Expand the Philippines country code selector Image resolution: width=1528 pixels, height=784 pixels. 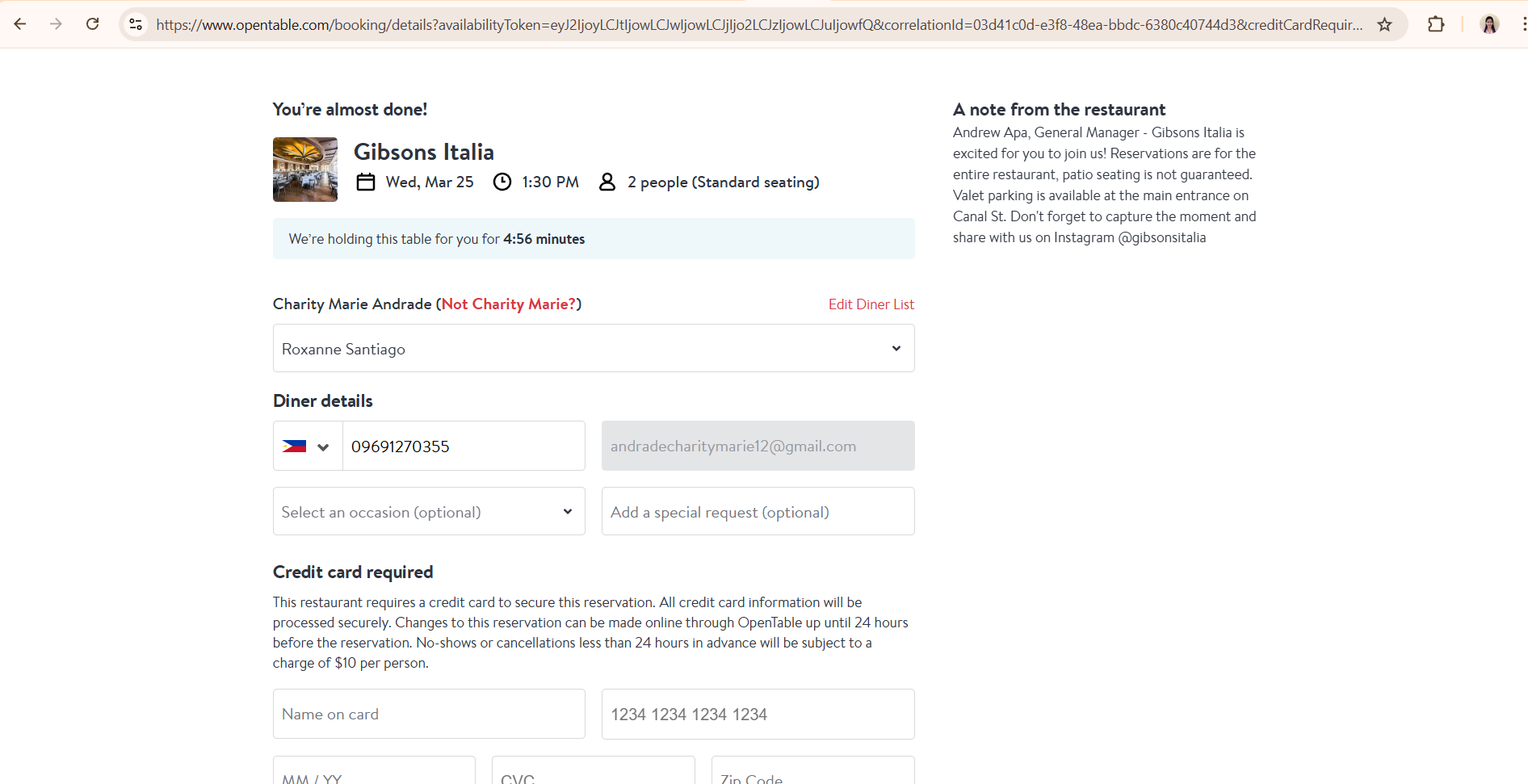click(x=307, y=447)
